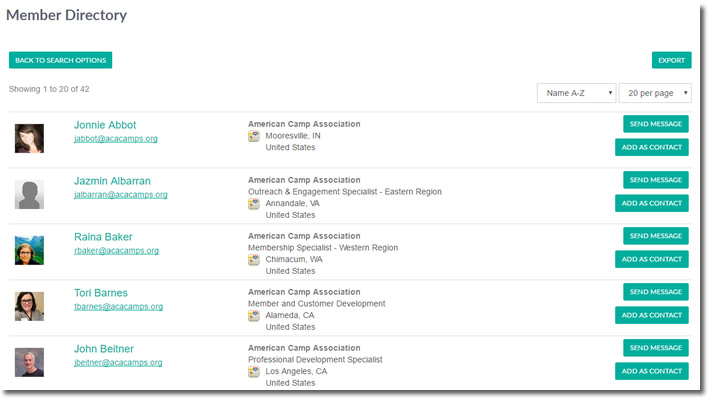Screen dimensions: 714x400
Task: Open map icon next to Annandale, VA
Action: (x=254, y=203)
